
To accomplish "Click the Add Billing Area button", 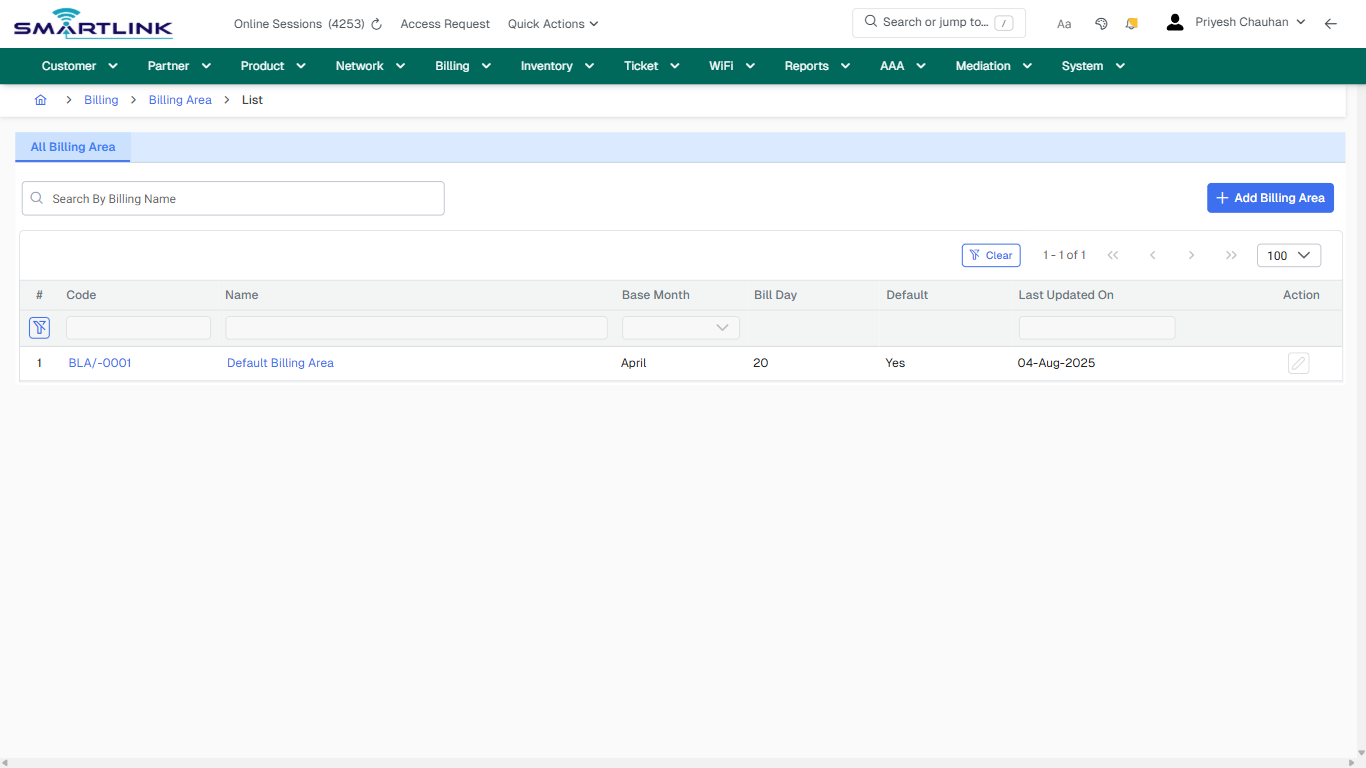I will tap(1270, 198).
